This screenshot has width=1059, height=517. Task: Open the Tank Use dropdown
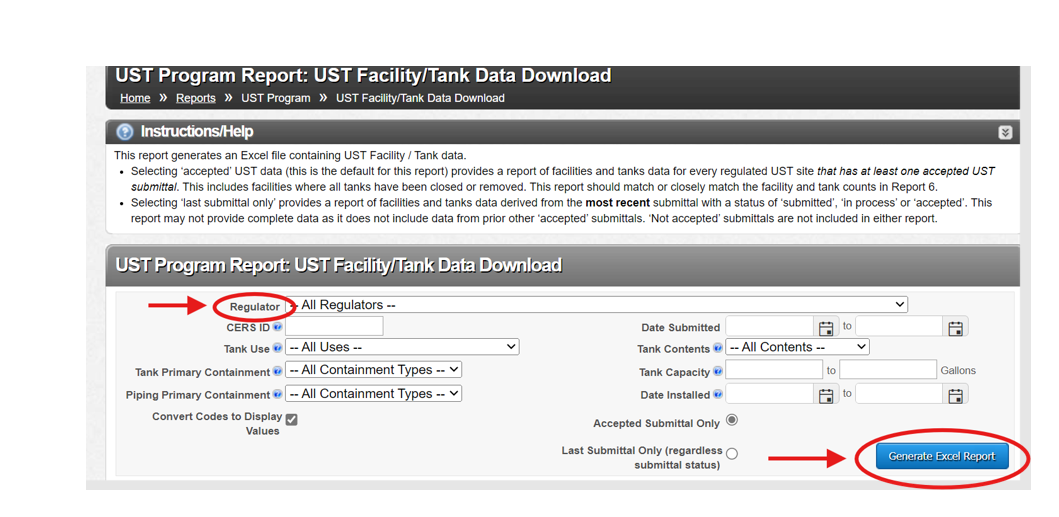(402, 347)
